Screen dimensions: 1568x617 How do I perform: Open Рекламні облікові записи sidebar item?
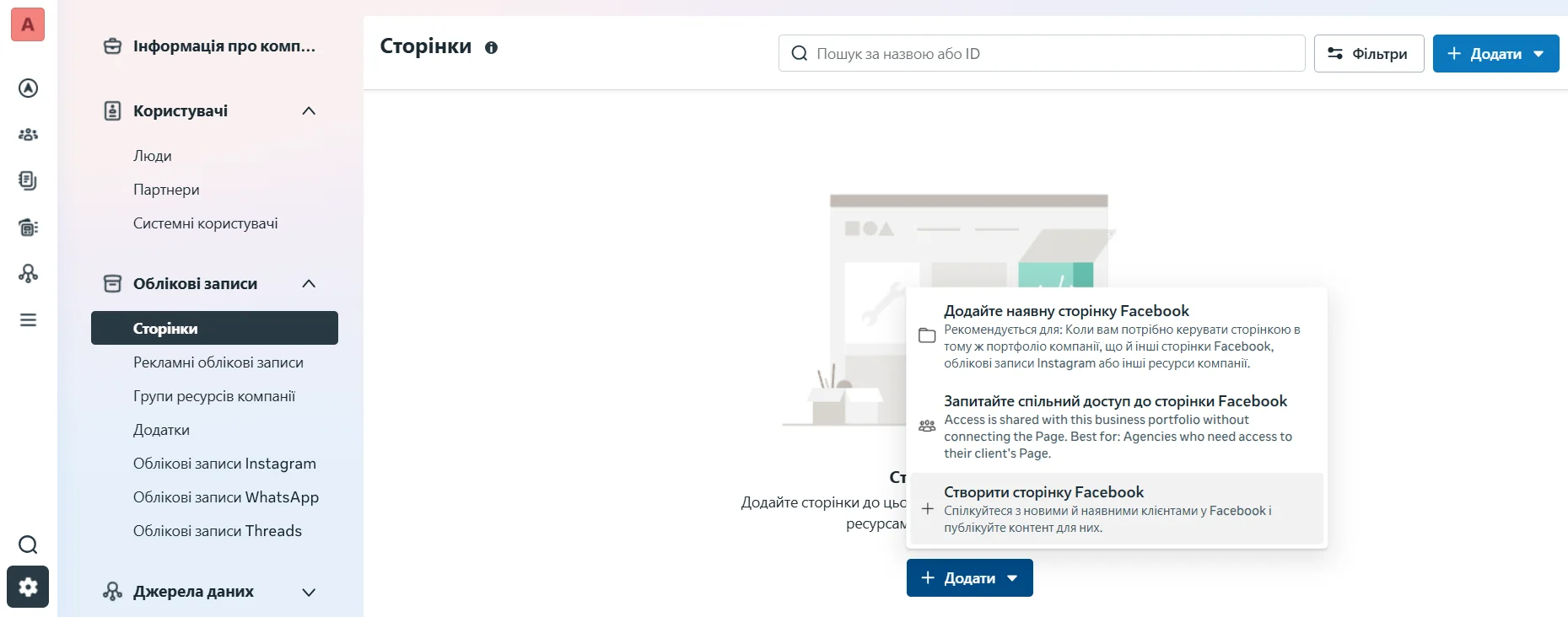tap(218, 362)
